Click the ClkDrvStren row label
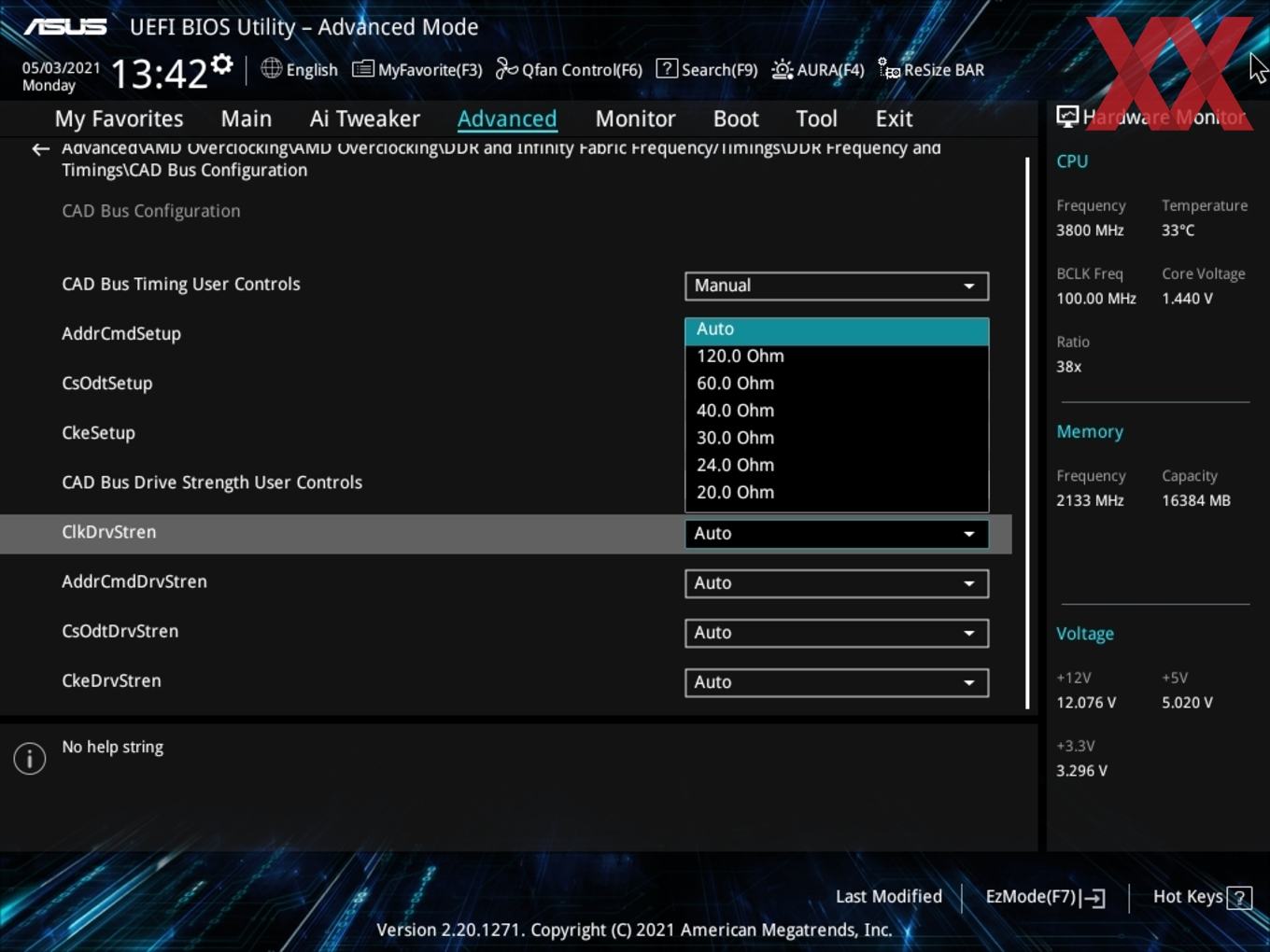Viewport: 1270px width, 952px height. click(108, 532)
